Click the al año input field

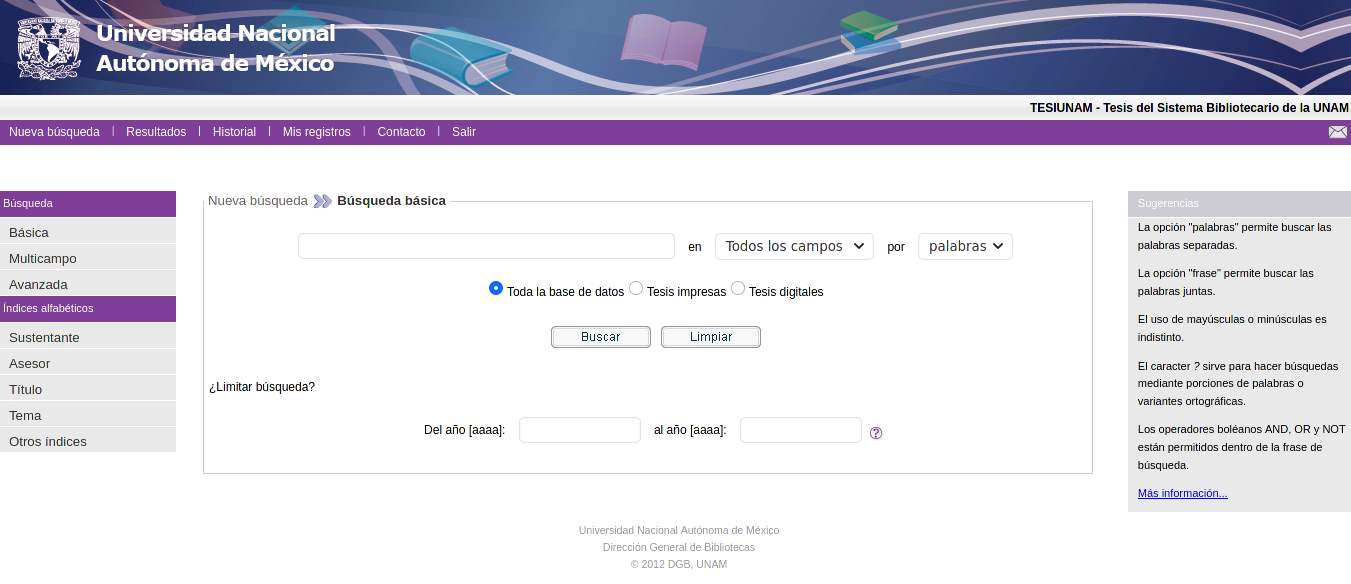[x=801, y=430]
